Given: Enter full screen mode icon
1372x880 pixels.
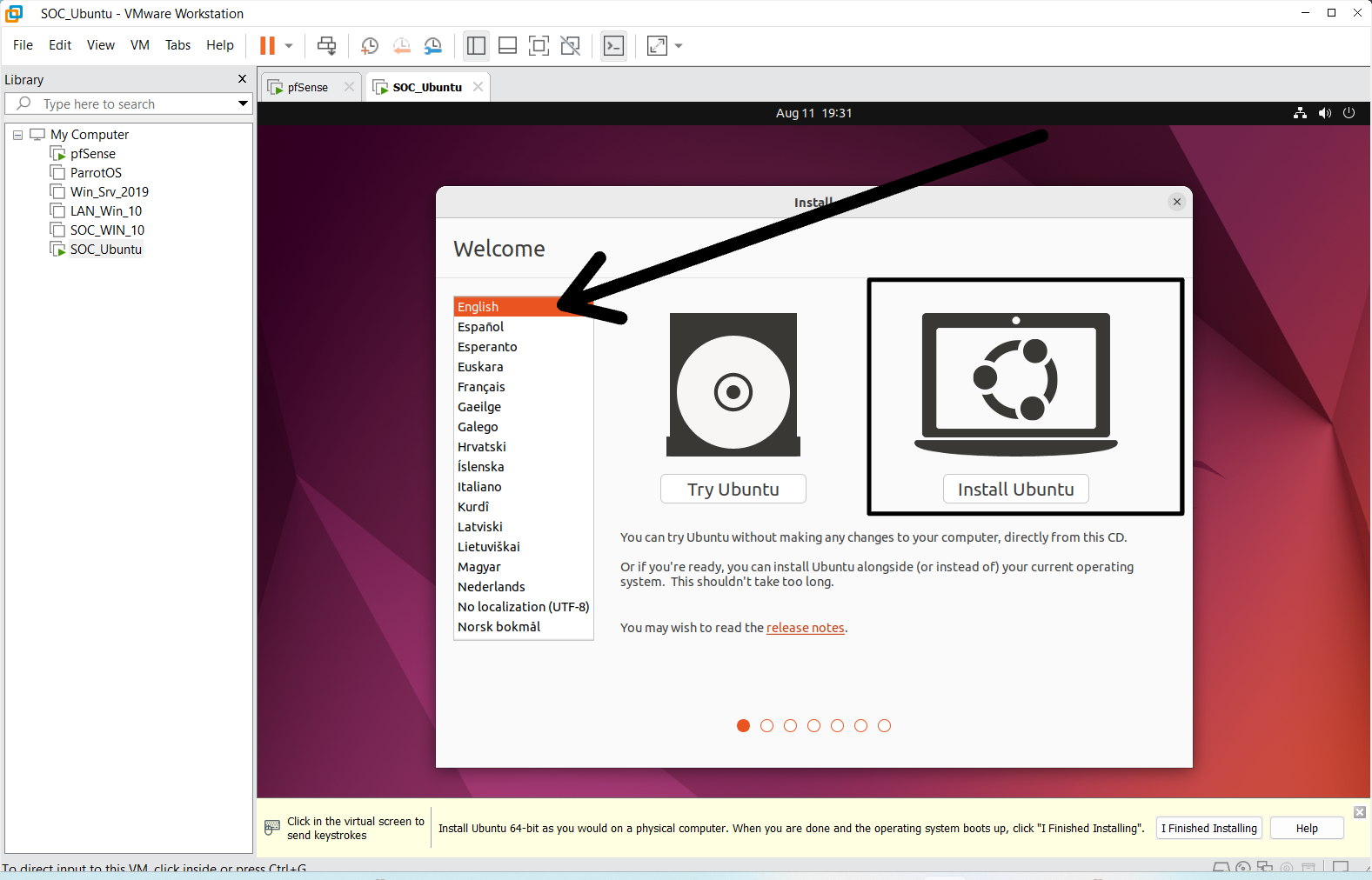Looking at the screenshot, I should (539, 45).
